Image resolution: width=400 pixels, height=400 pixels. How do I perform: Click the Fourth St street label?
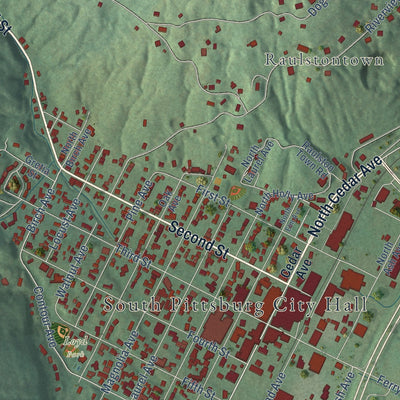pyautogui.click(x=208, y=345)
